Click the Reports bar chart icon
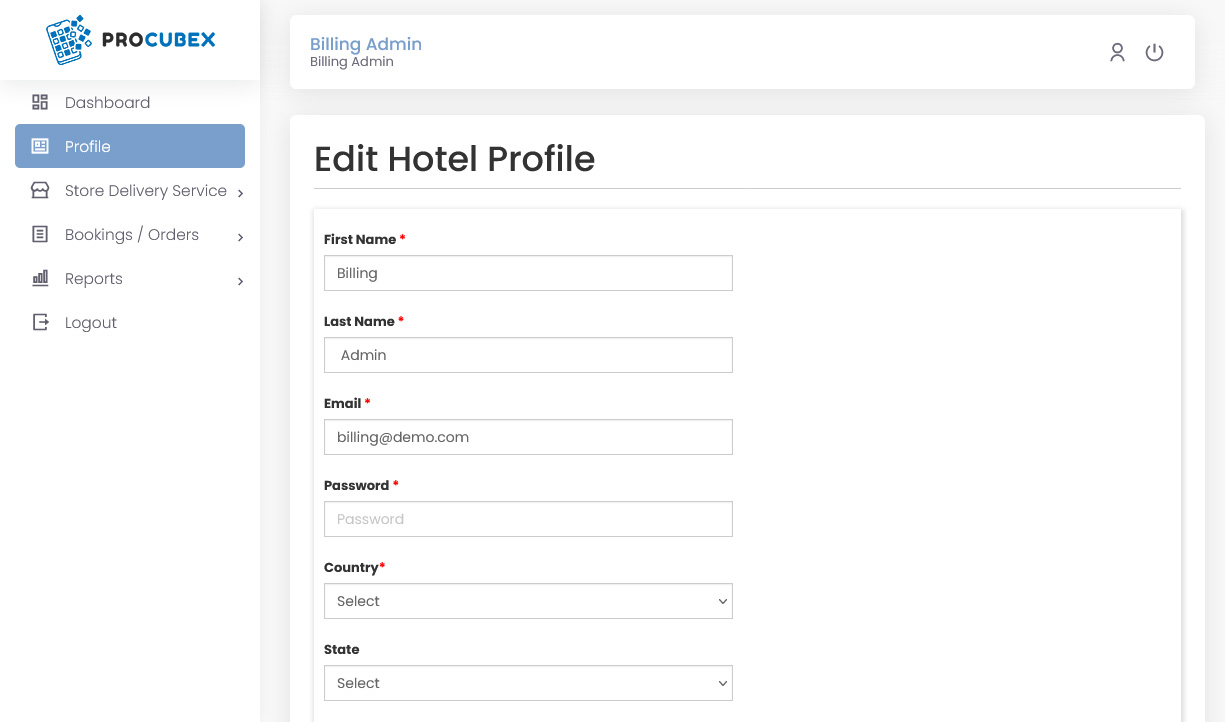Image resolution: width=1225 pixels, height=722 pixels. click(x=40, y=278)
